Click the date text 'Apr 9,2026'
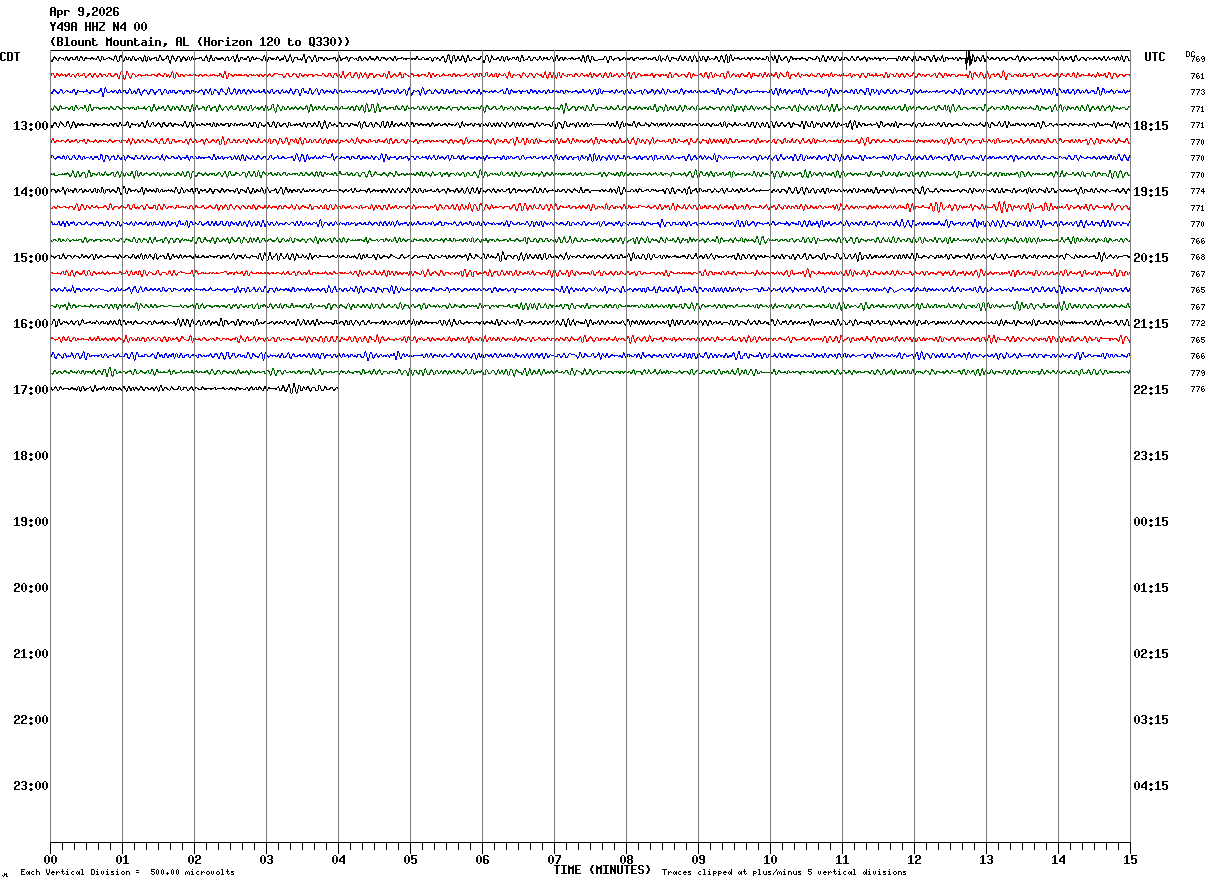The image size is (1210, 886). (x=84, y=12)
